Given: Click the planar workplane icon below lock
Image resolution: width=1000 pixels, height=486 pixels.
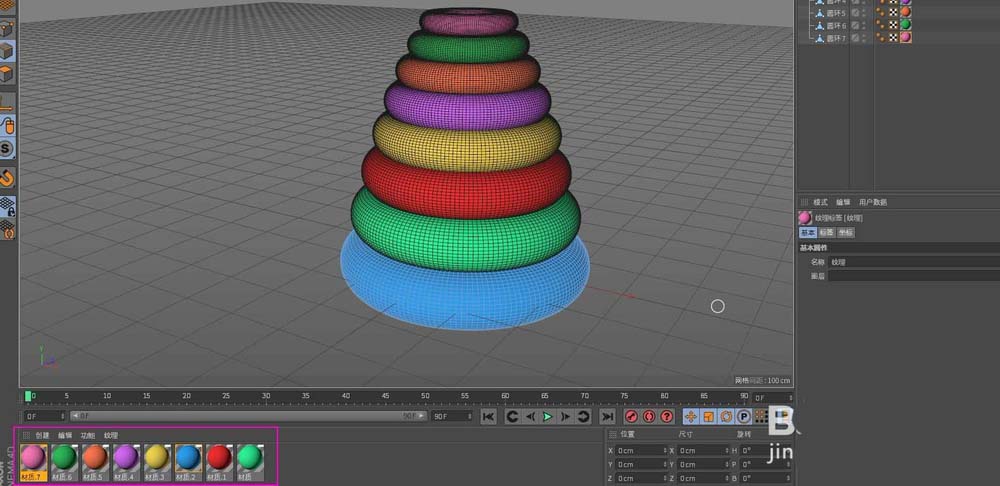Looking at the screenshot, I should point(7,228).
